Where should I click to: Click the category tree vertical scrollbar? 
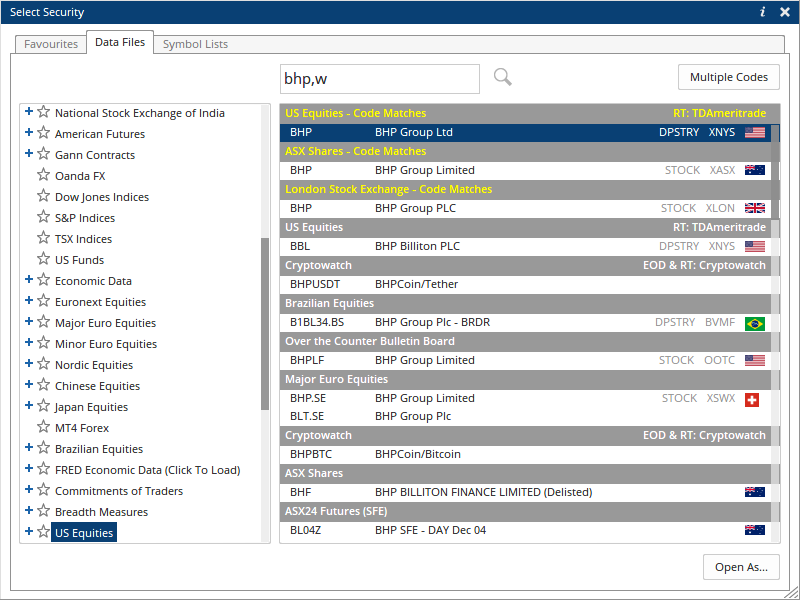[x=265, y=323]
